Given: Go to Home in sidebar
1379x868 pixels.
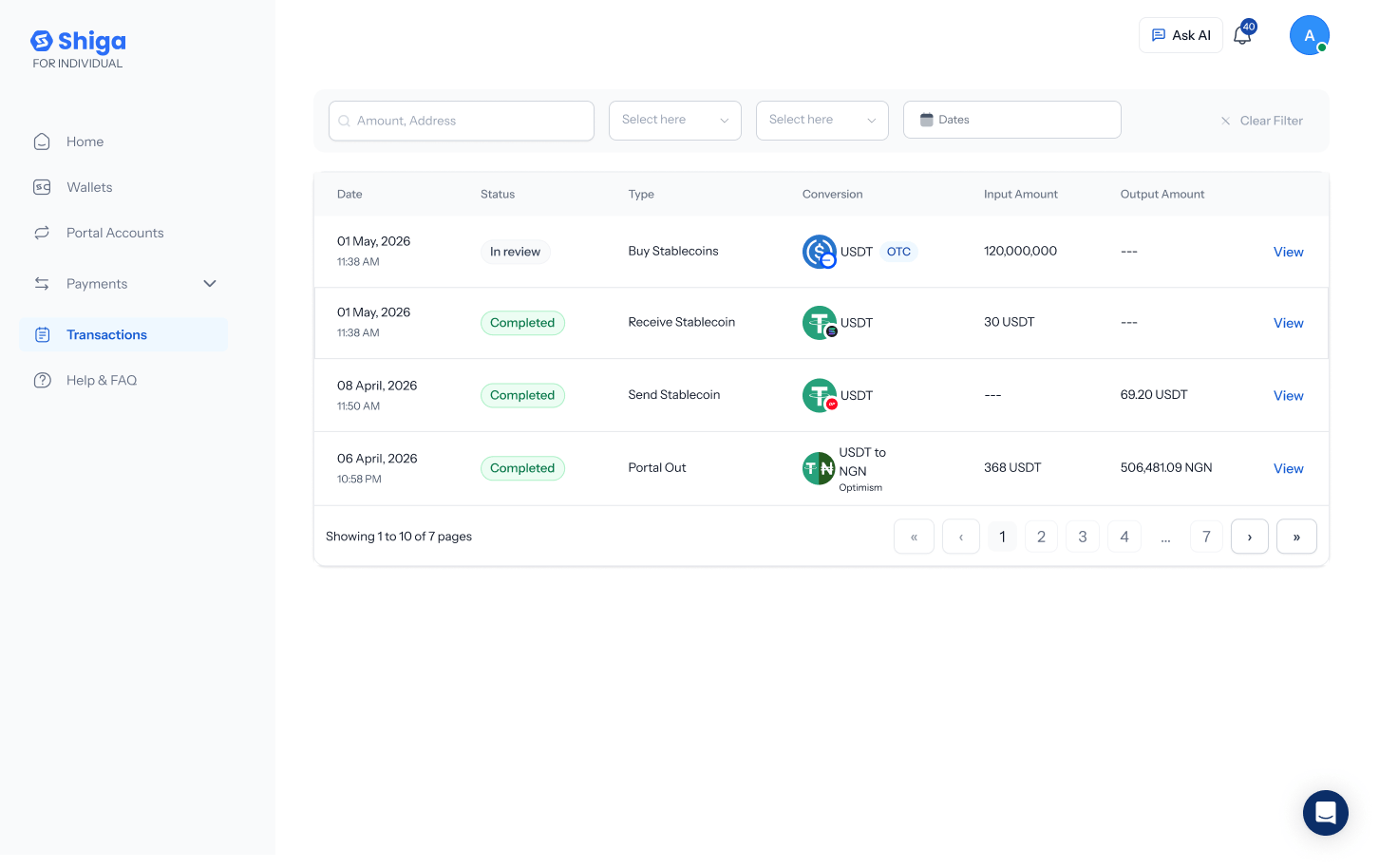Looking at the screenshot, I should coord(85,142).
